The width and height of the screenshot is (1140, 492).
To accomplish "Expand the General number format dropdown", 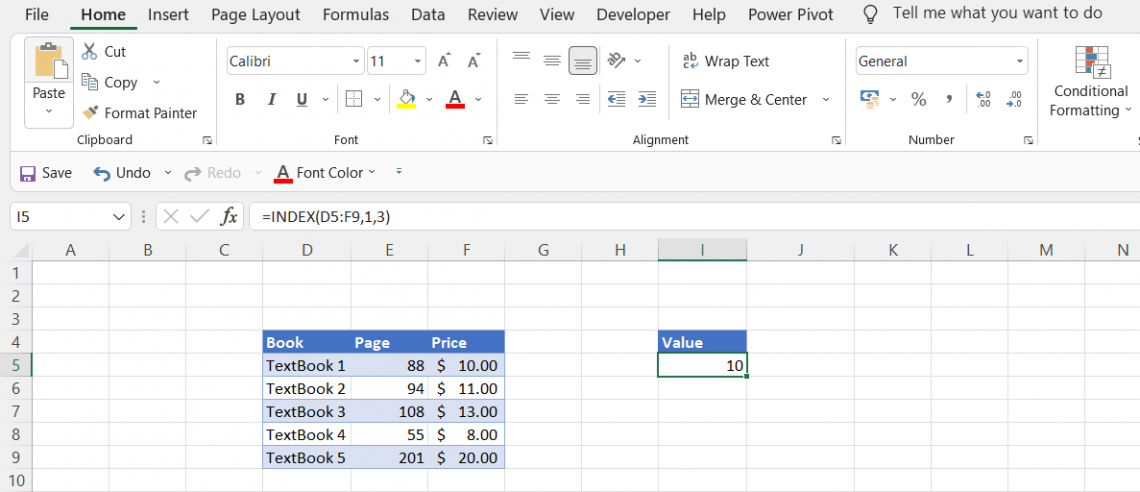I will [x=1020, y=61].
